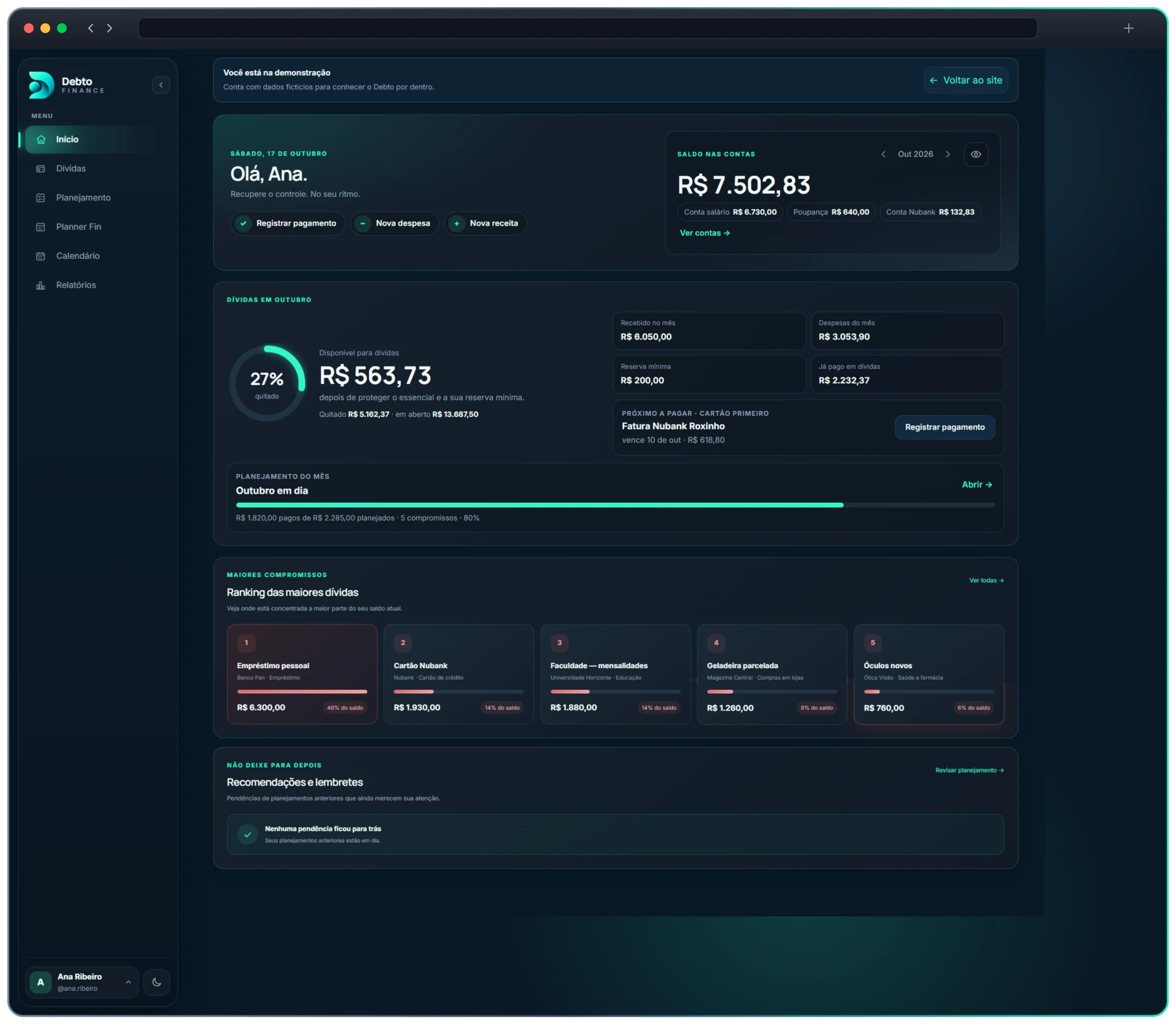Click Poupança balance chip
The height and width of the screenshot is (1024, 1176).
coord(831,213)
